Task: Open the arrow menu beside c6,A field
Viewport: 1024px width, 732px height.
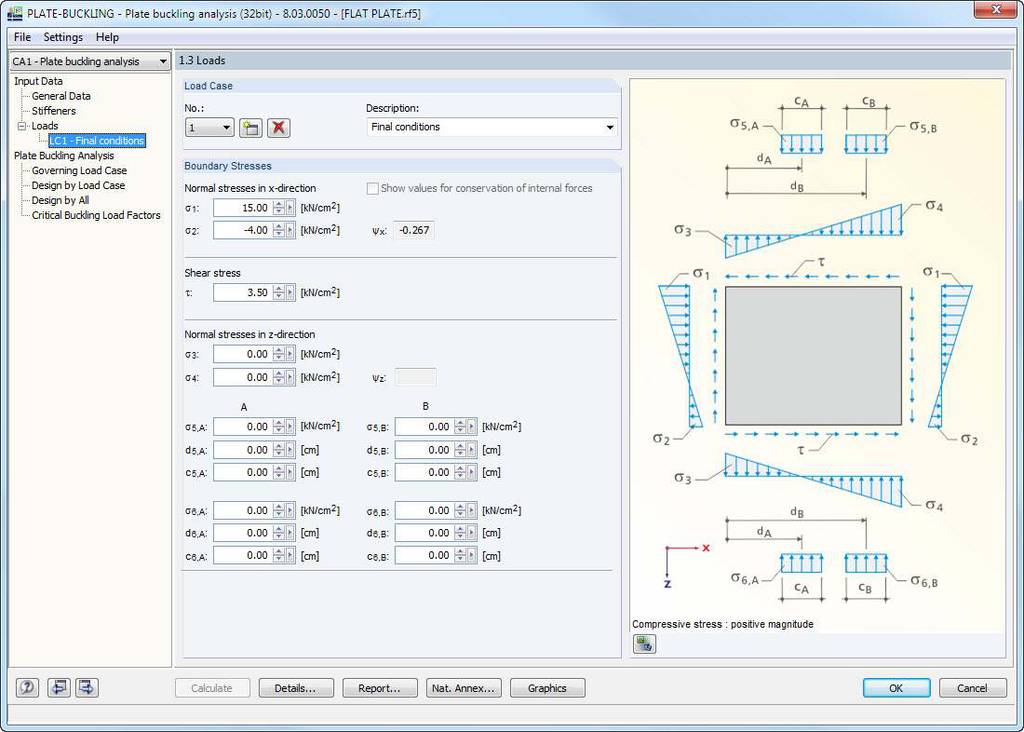Action: (x=291, y=556)
